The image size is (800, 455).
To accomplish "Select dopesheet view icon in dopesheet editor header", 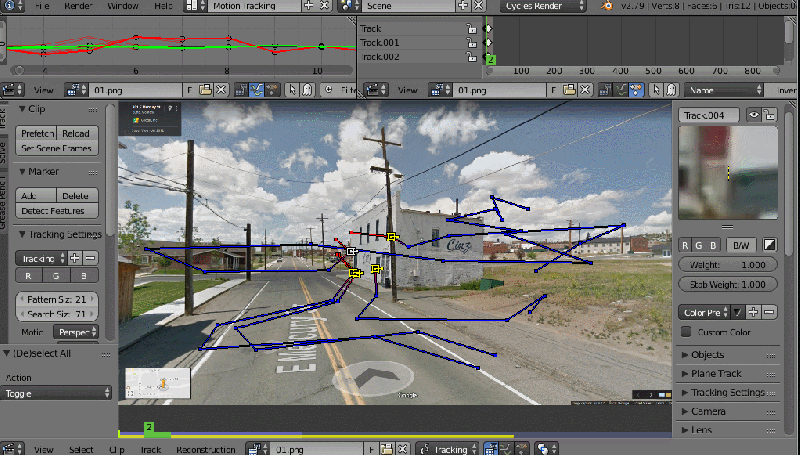I will point(636,90).
